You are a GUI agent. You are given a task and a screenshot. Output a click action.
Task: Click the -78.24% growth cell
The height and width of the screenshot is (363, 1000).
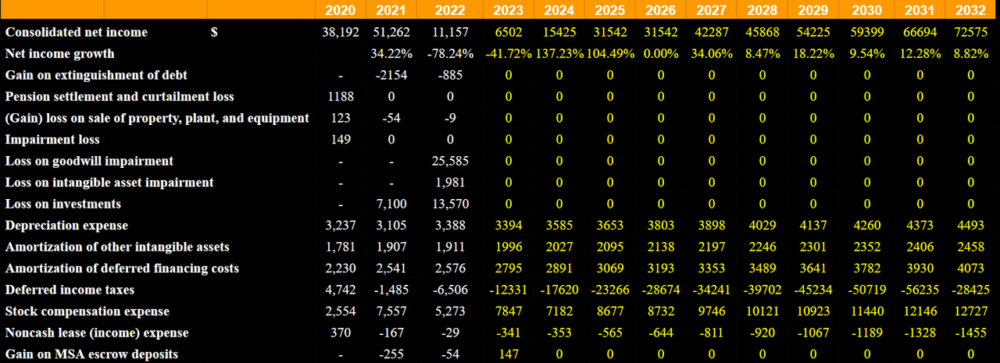450,54
